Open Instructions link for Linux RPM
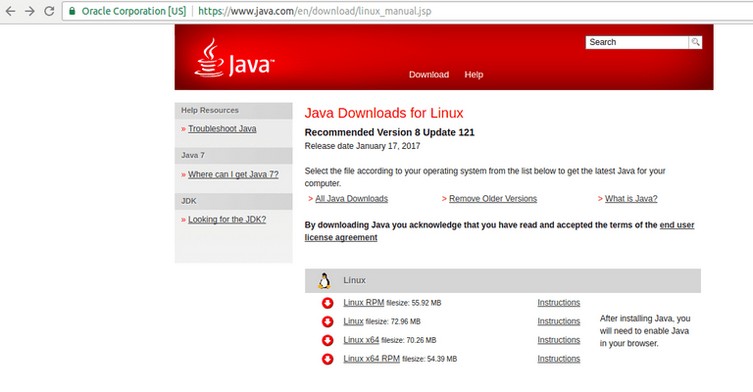The image size is (753, 392). 559,303
